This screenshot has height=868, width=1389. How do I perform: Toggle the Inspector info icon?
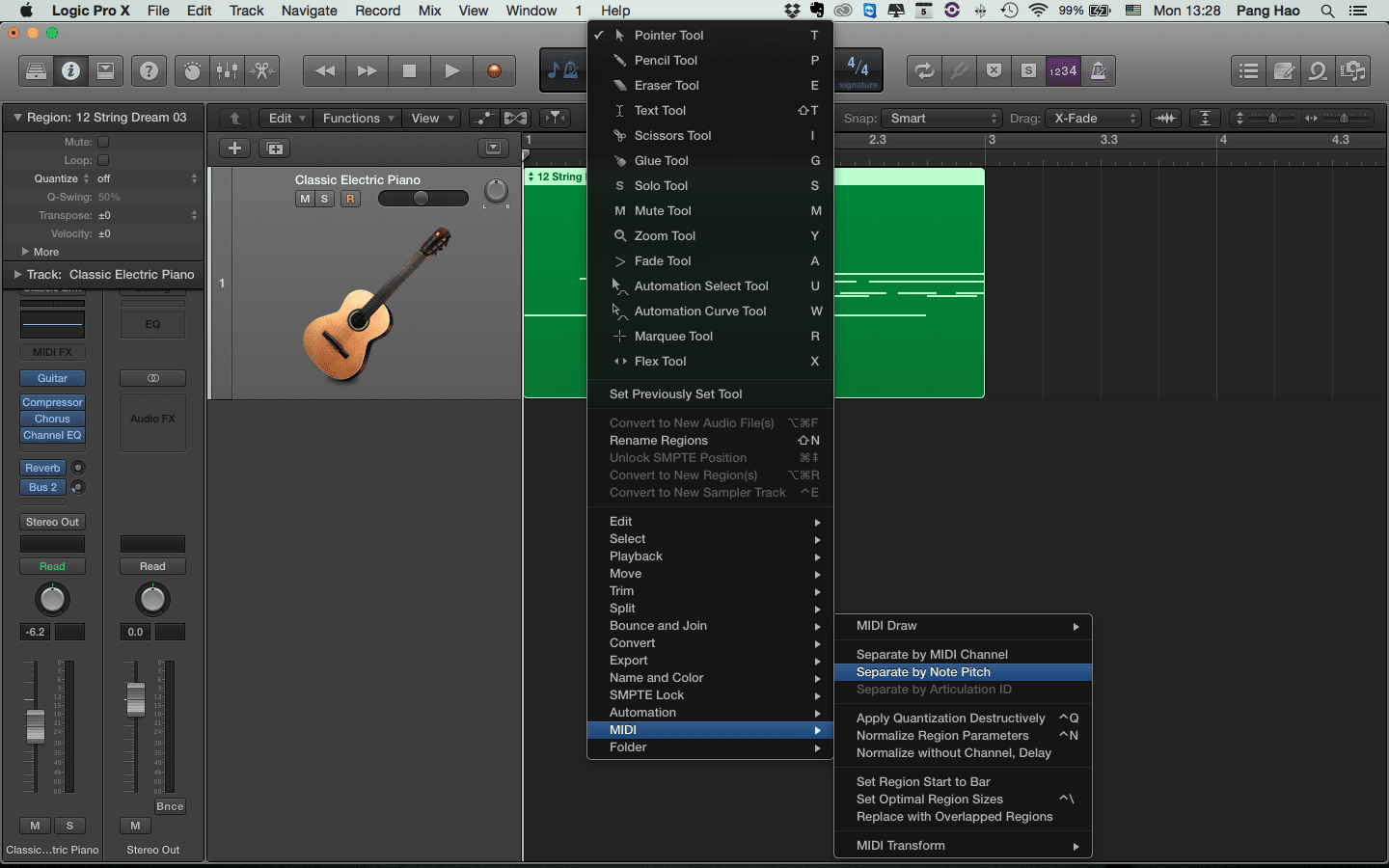click(70, 70)
